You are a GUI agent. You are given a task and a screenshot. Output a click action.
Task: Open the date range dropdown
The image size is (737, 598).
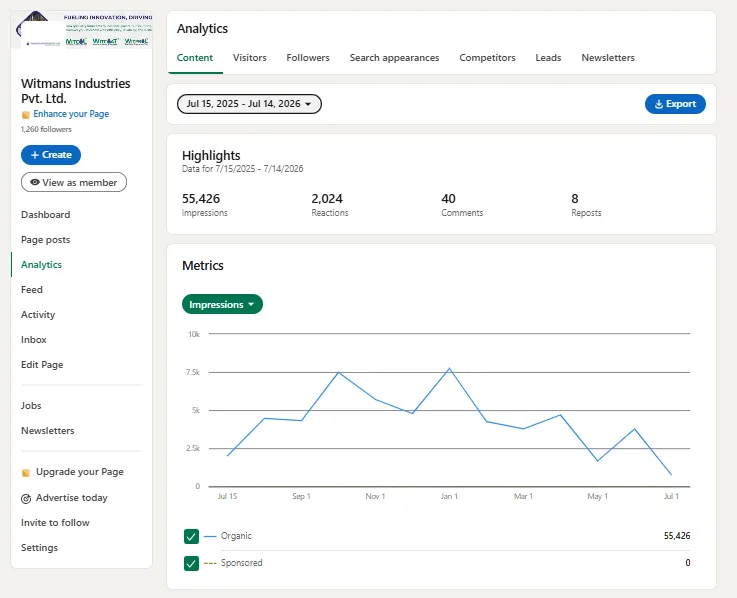pos(249,104)
